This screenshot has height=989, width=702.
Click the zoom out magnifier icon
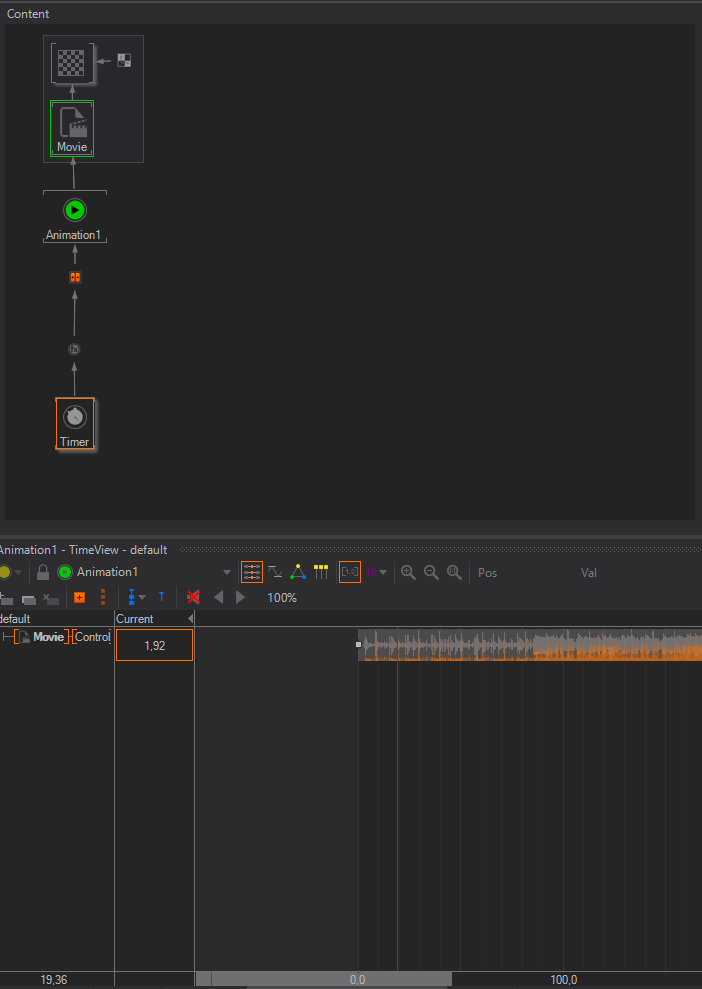[431, 572]
